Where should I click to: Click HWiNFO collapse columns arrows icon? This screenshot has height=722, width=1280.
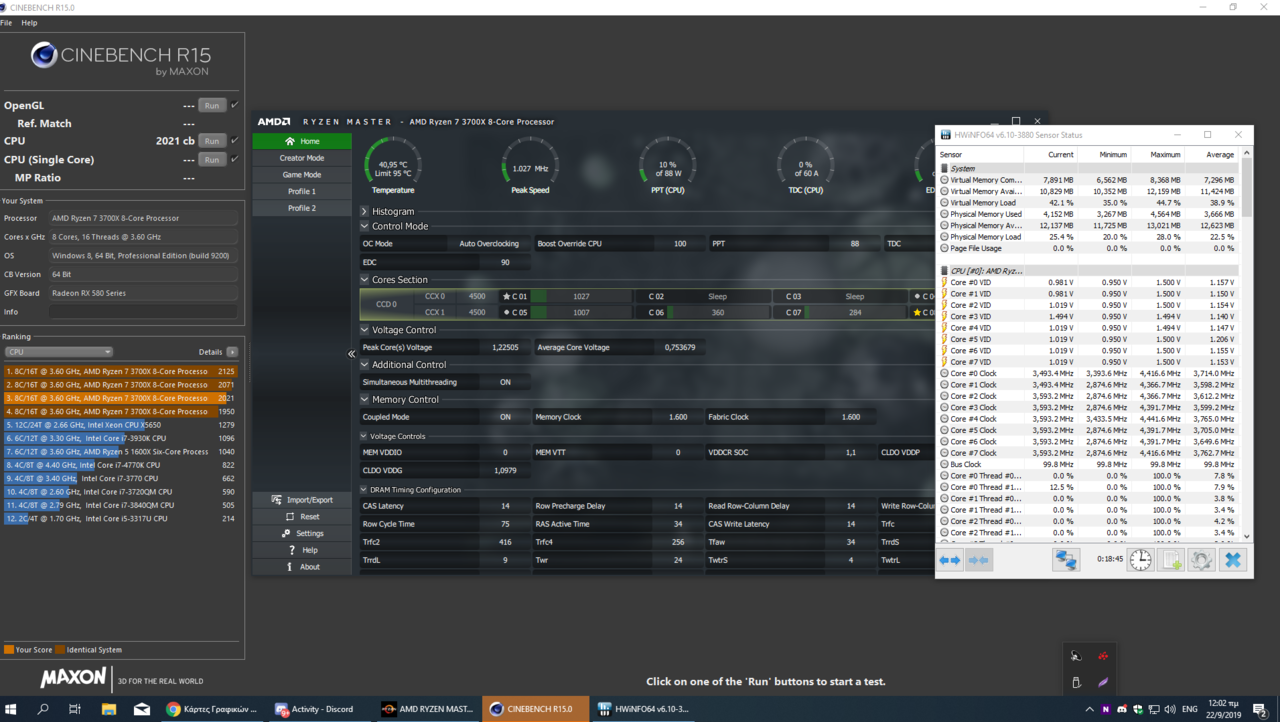coord(979,560)
